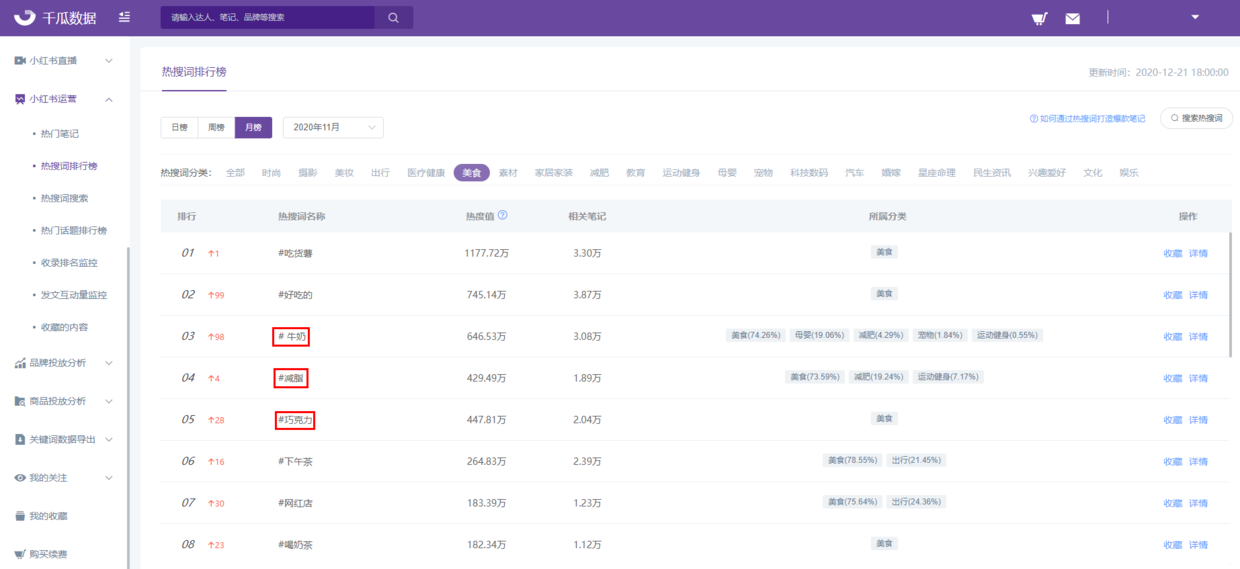Click the 千瓜数据 logo
This screenshot has width=1240, height=569.
(55, 17)
